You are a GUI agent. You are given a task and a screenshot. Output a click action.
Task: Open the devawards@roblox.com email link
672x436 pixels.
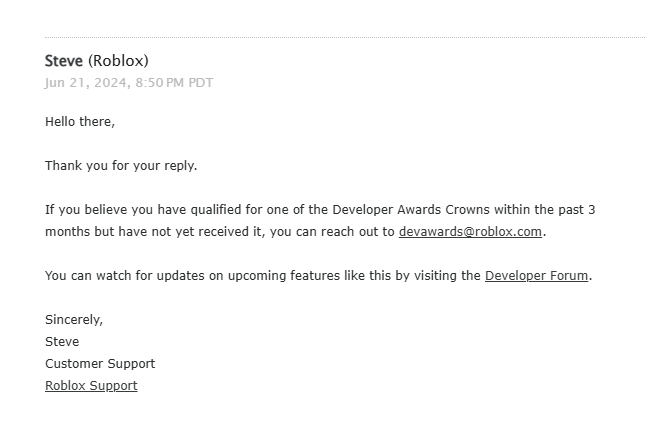pyautogui.click(x=470, y=232)
